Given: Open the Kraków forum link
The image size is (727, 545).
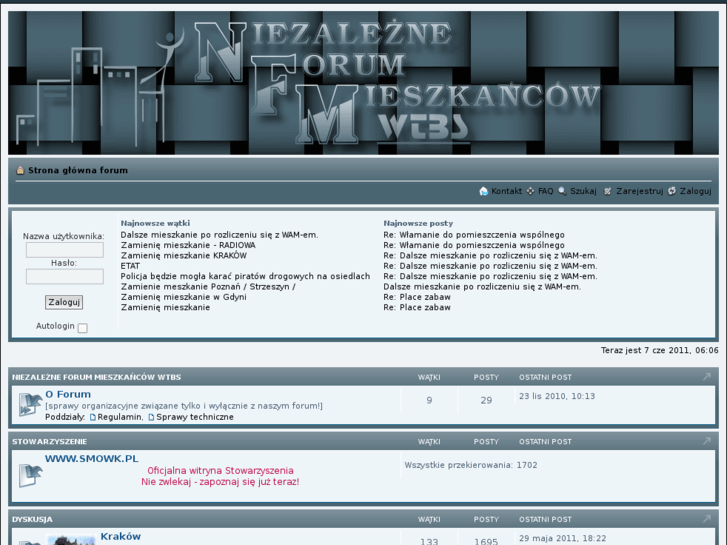Looking at the screenshot, I should tap(121, 537).
